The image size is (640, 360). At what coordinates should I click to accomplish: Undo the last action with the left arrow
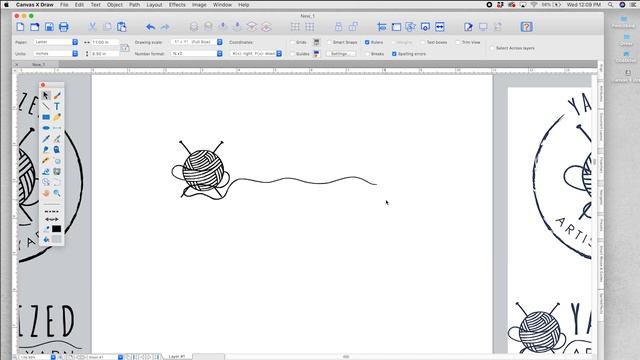[x=151, y=27]
